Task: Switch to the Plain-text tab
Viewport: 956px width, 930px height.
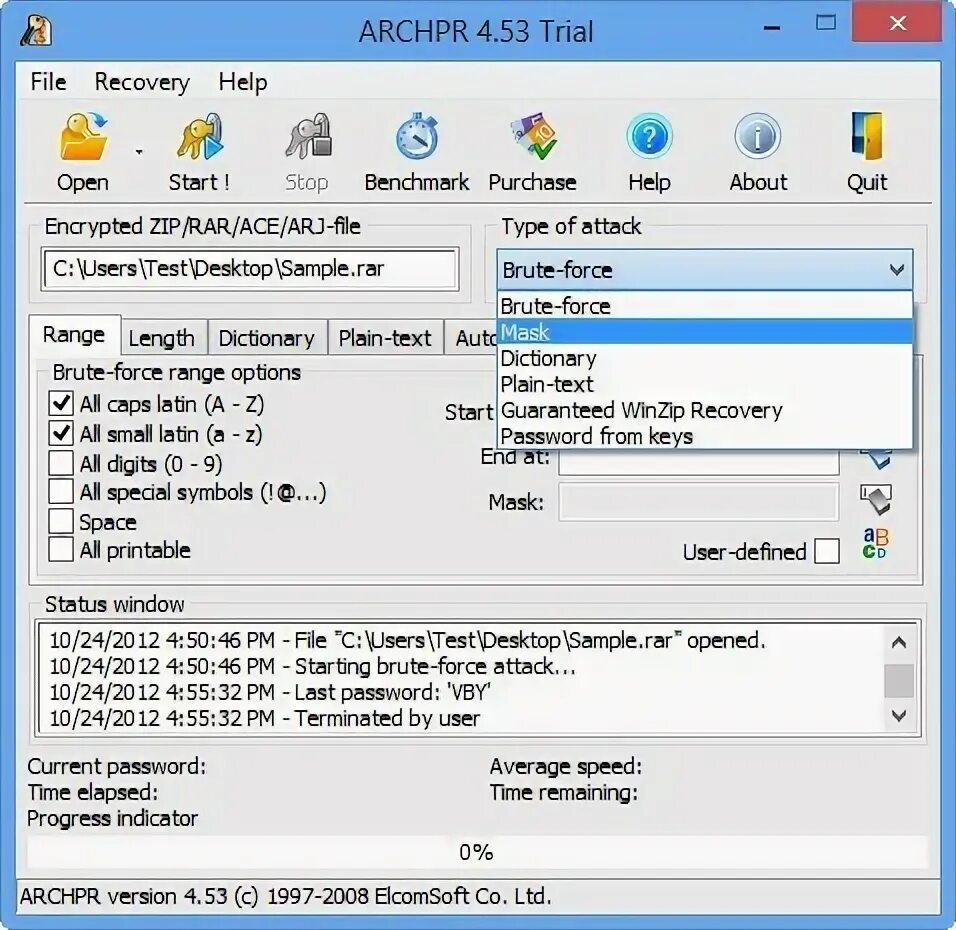Action: (385, 338)
